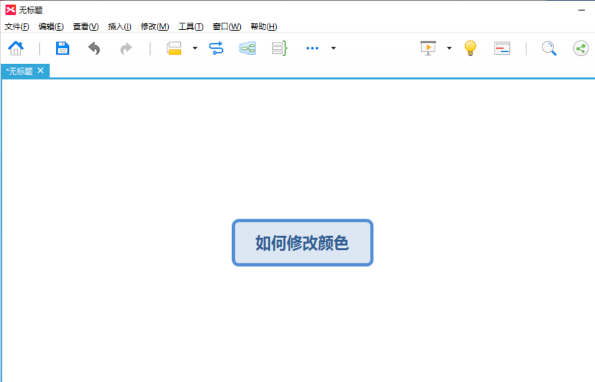Viewport: 595px width, 382px height.
Task: Go to the Home start page icon
Action: 16,48
